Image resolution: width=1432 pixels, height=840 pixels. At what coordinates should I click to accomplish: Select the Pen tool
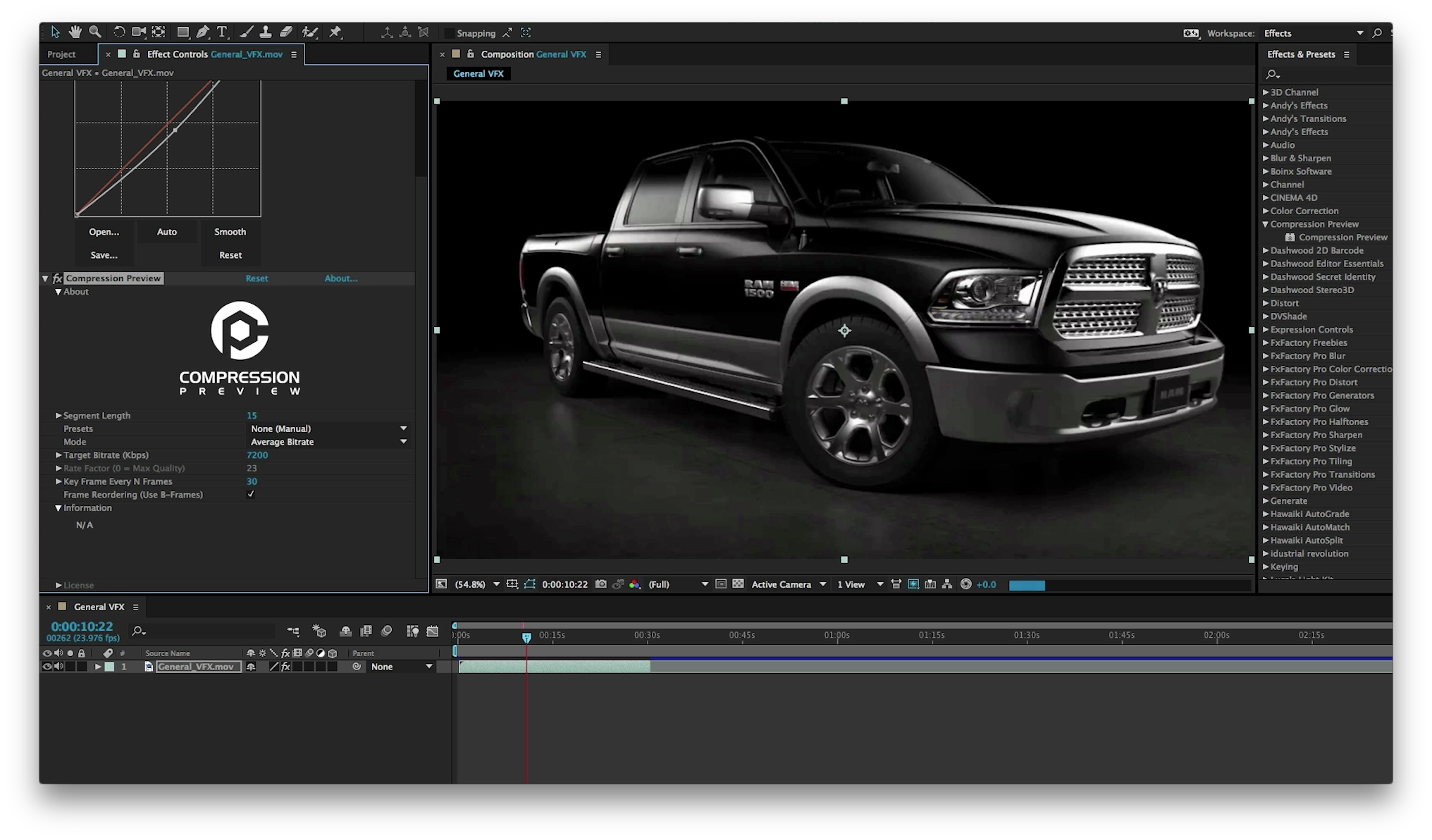click(203, 32)
